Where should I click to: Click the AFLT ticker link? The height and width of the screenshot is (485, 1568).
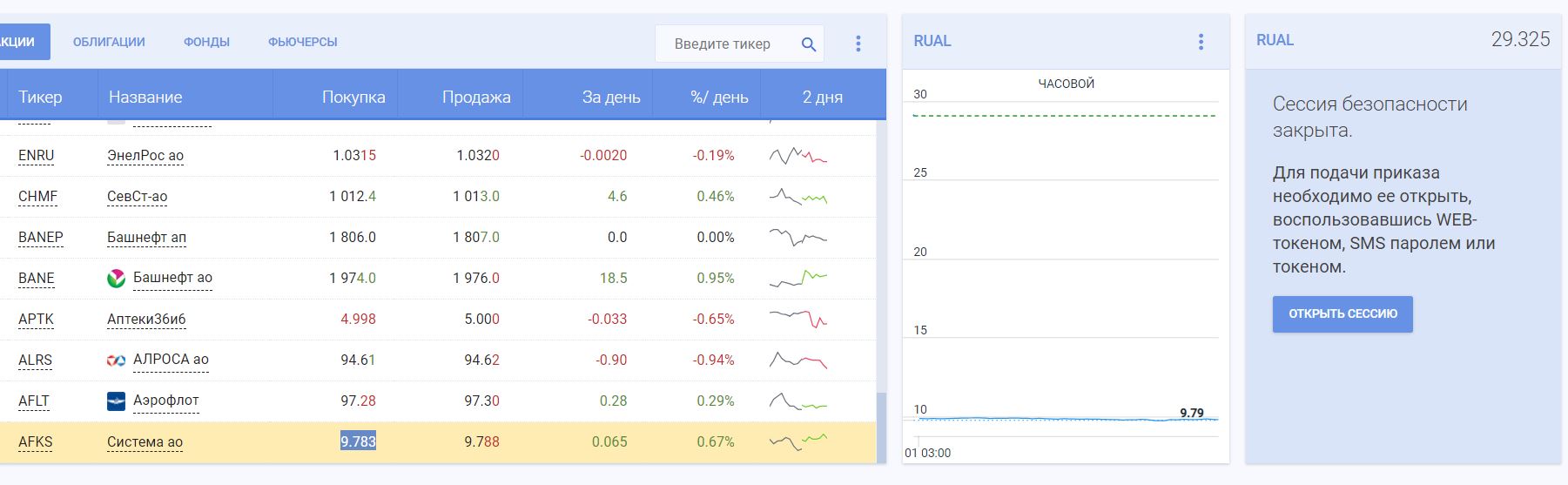coord(34,401)
